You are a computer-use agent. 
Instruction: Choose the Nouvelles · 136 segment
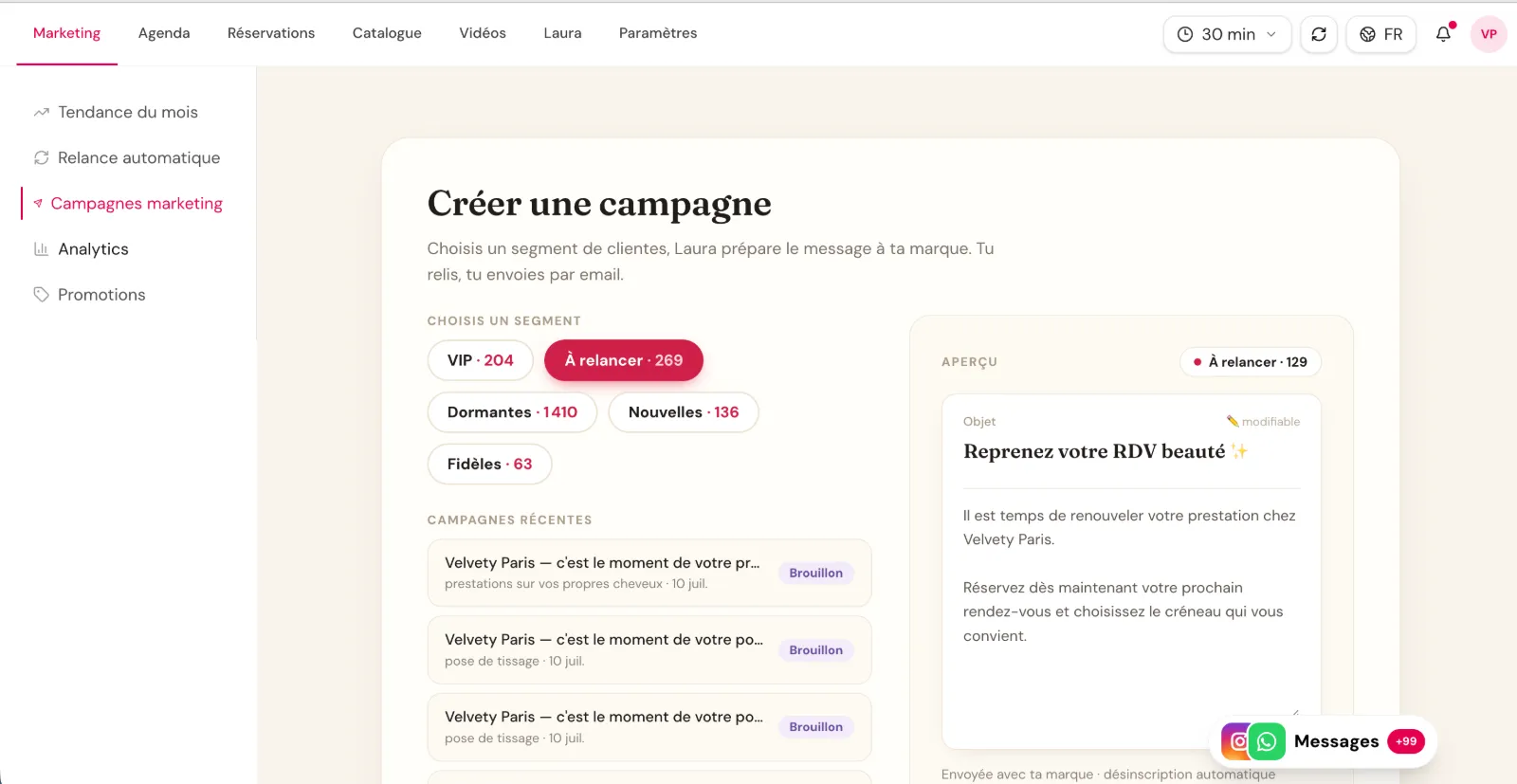pyautogui.click(x=684, y=412)
